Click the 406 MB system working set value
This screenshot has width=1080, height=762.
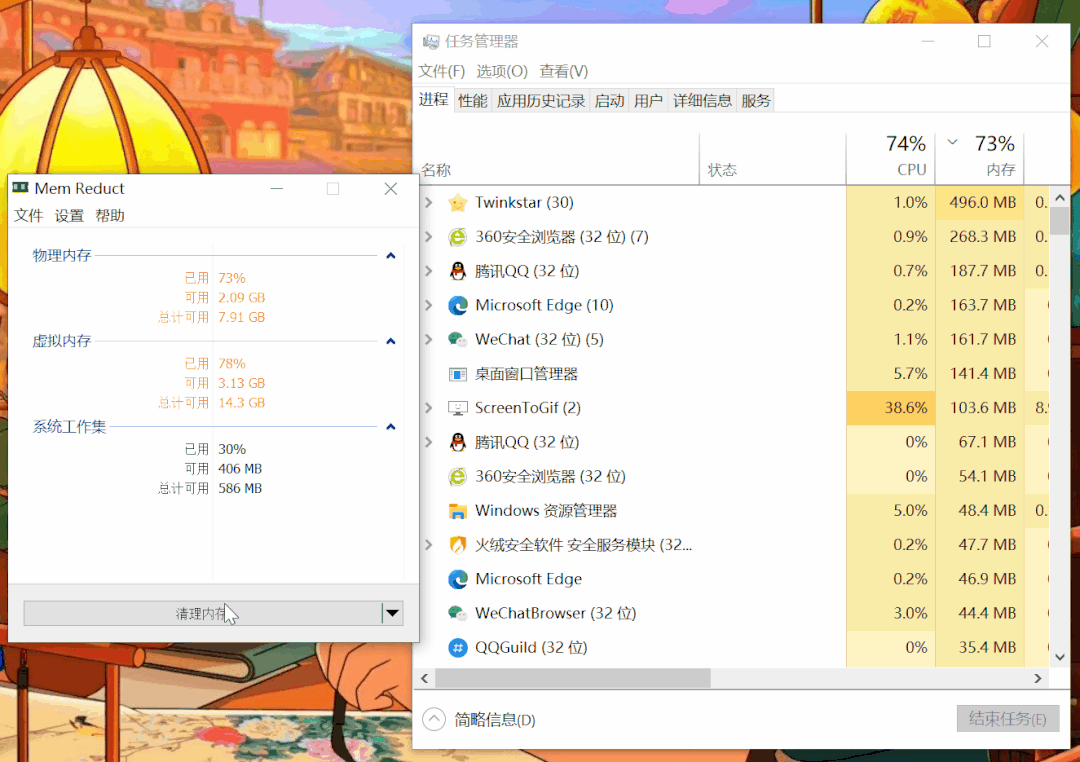[x=240, y=468]
